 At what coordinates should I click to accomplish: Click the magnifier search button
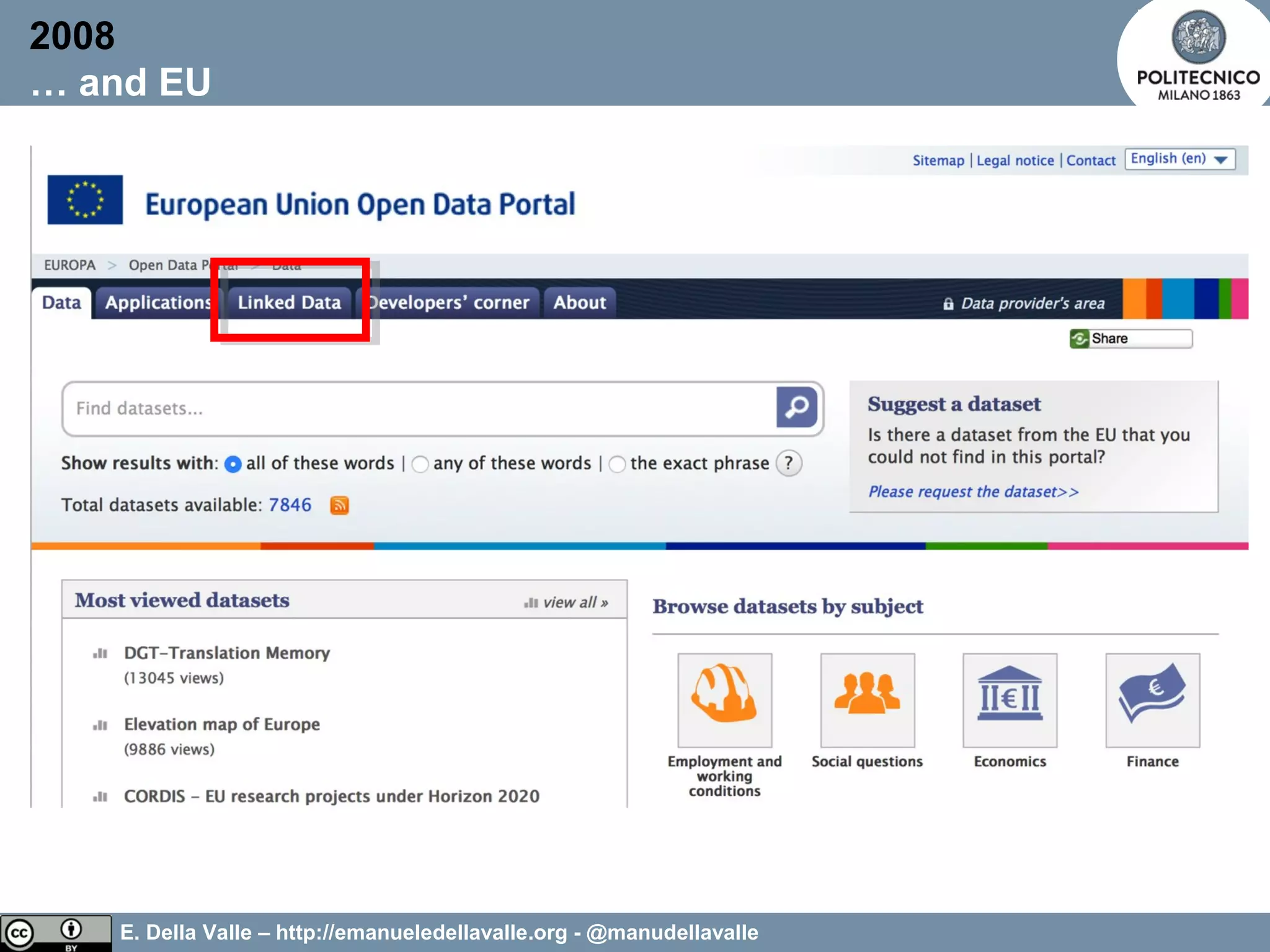point(797,408)
